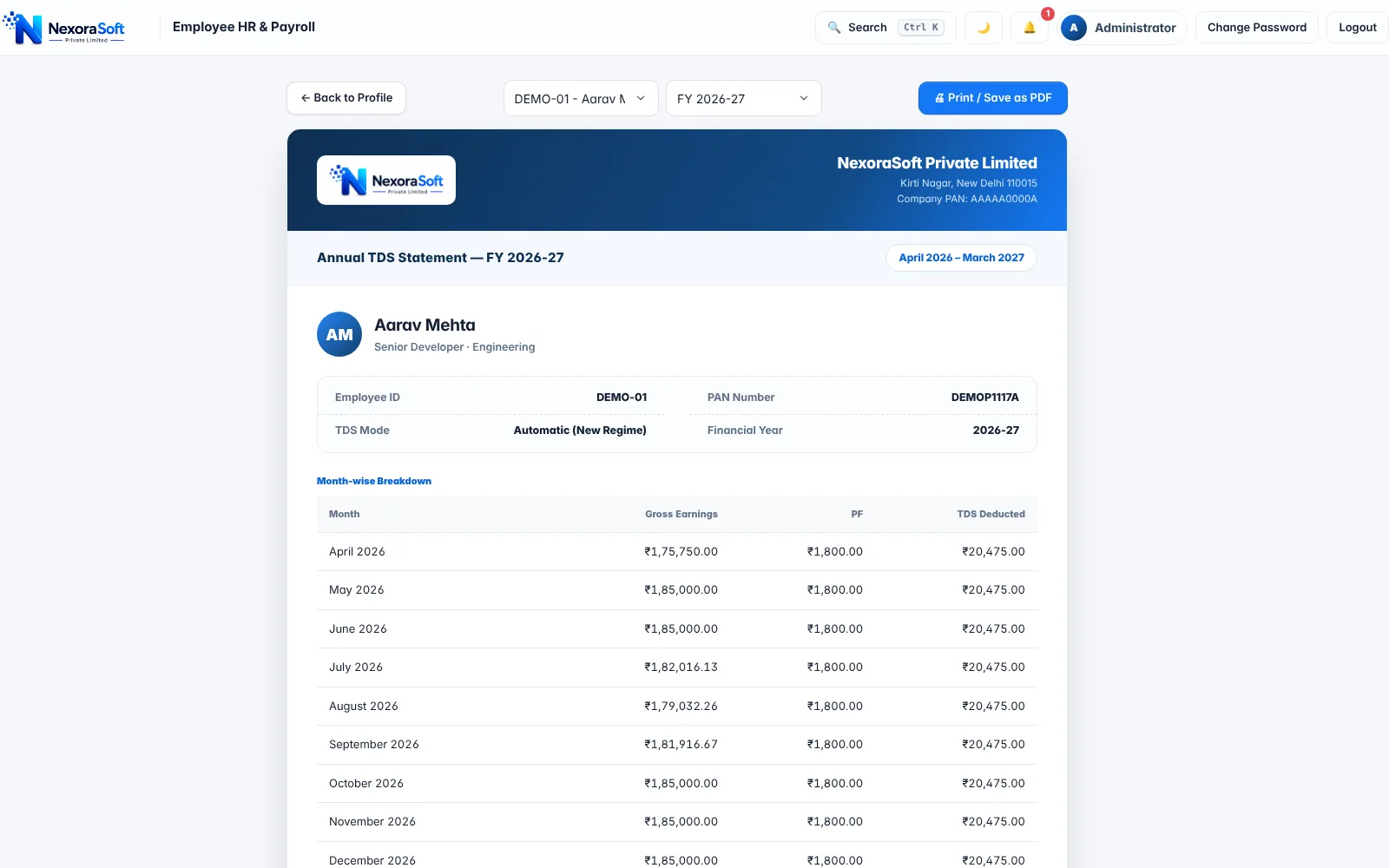Viewport: 1389px width, 868px height.
Task: Click September gross earnings ₹1,81,916.67
Action: (x=681, y=745)
